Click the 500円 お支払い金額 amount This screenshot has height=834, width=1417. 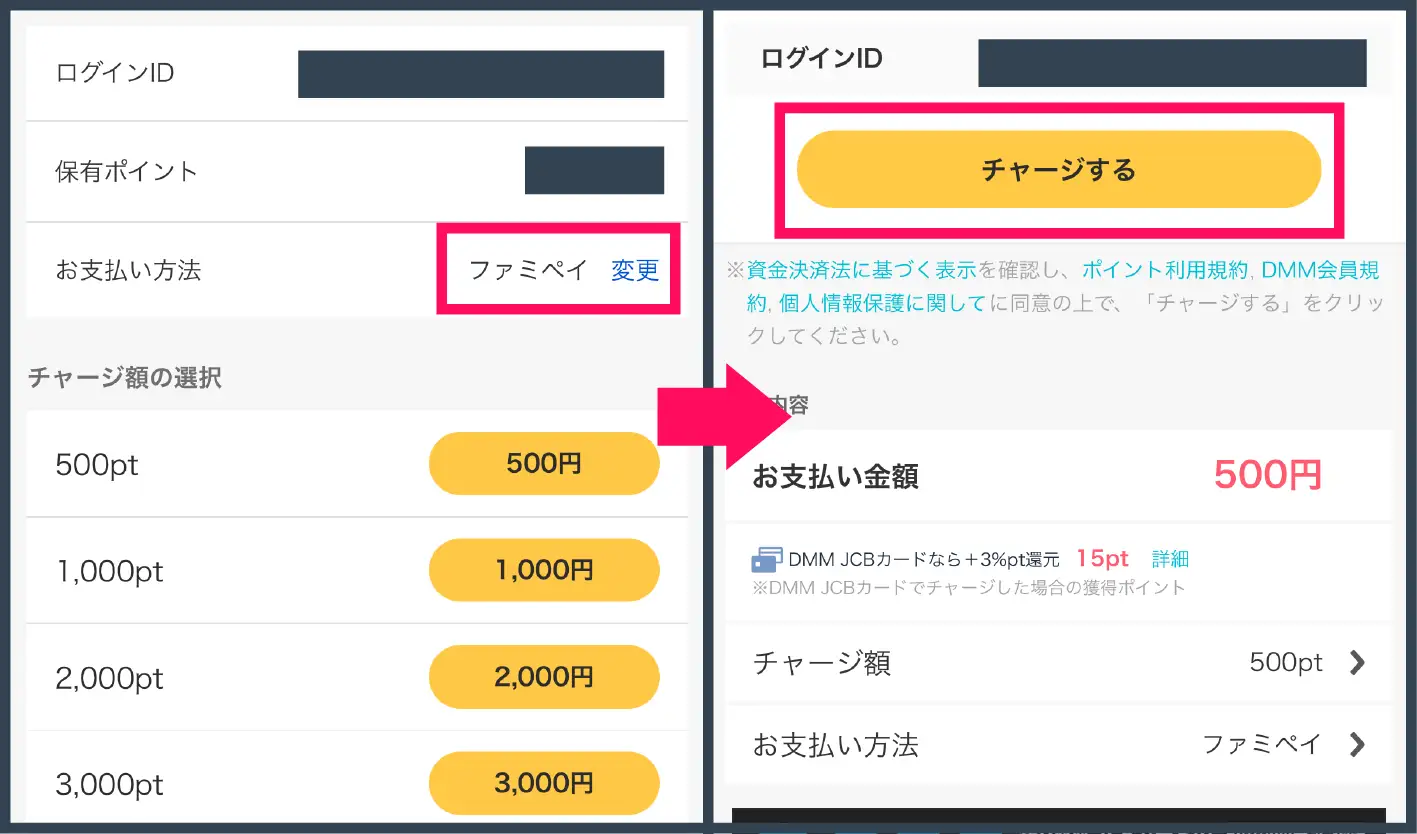1266,477
